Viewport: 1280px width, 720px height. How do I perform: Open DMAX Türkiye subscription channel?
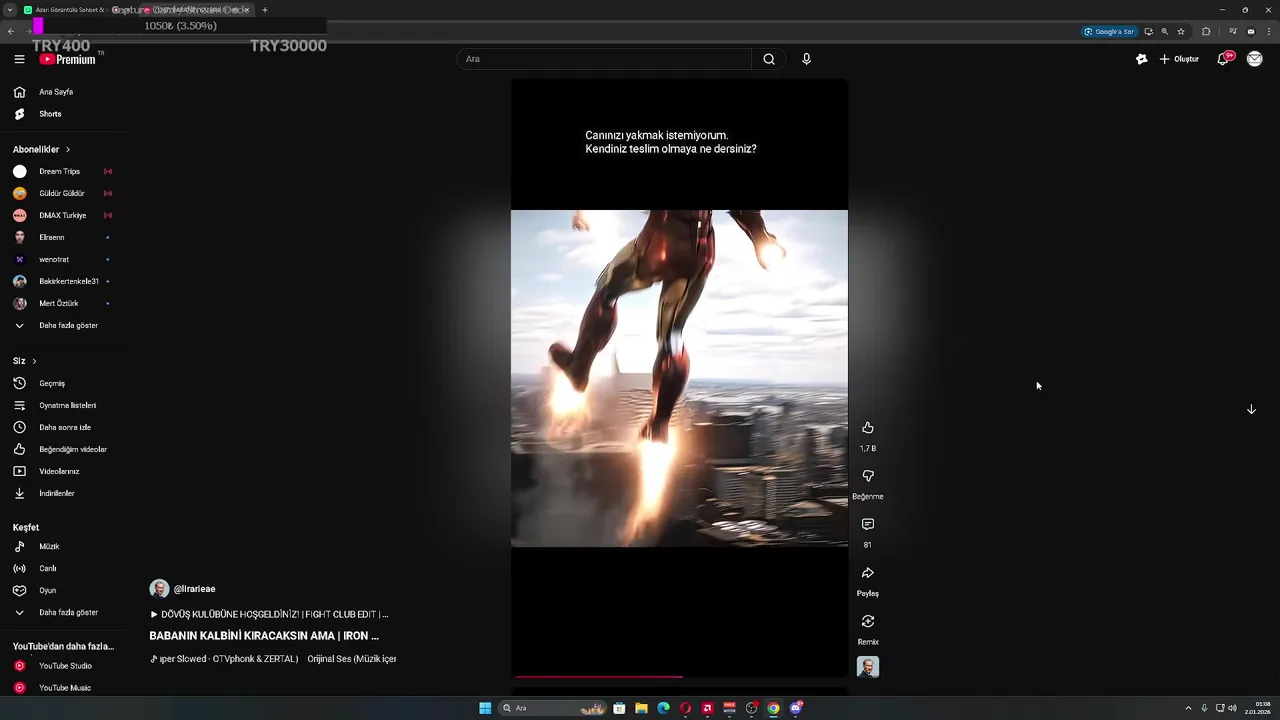pos(64,215)
